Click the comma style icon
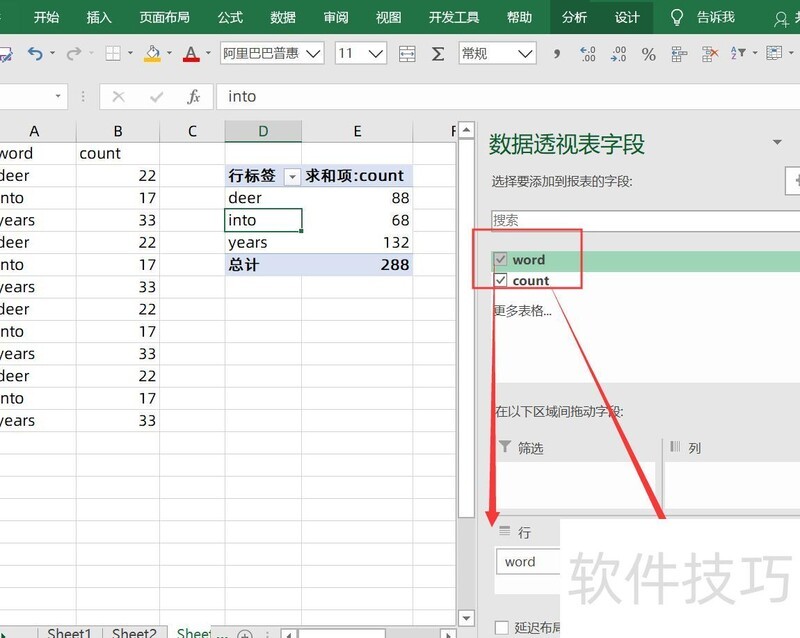Screen dimensions: 800x638 tap(557, 54)
